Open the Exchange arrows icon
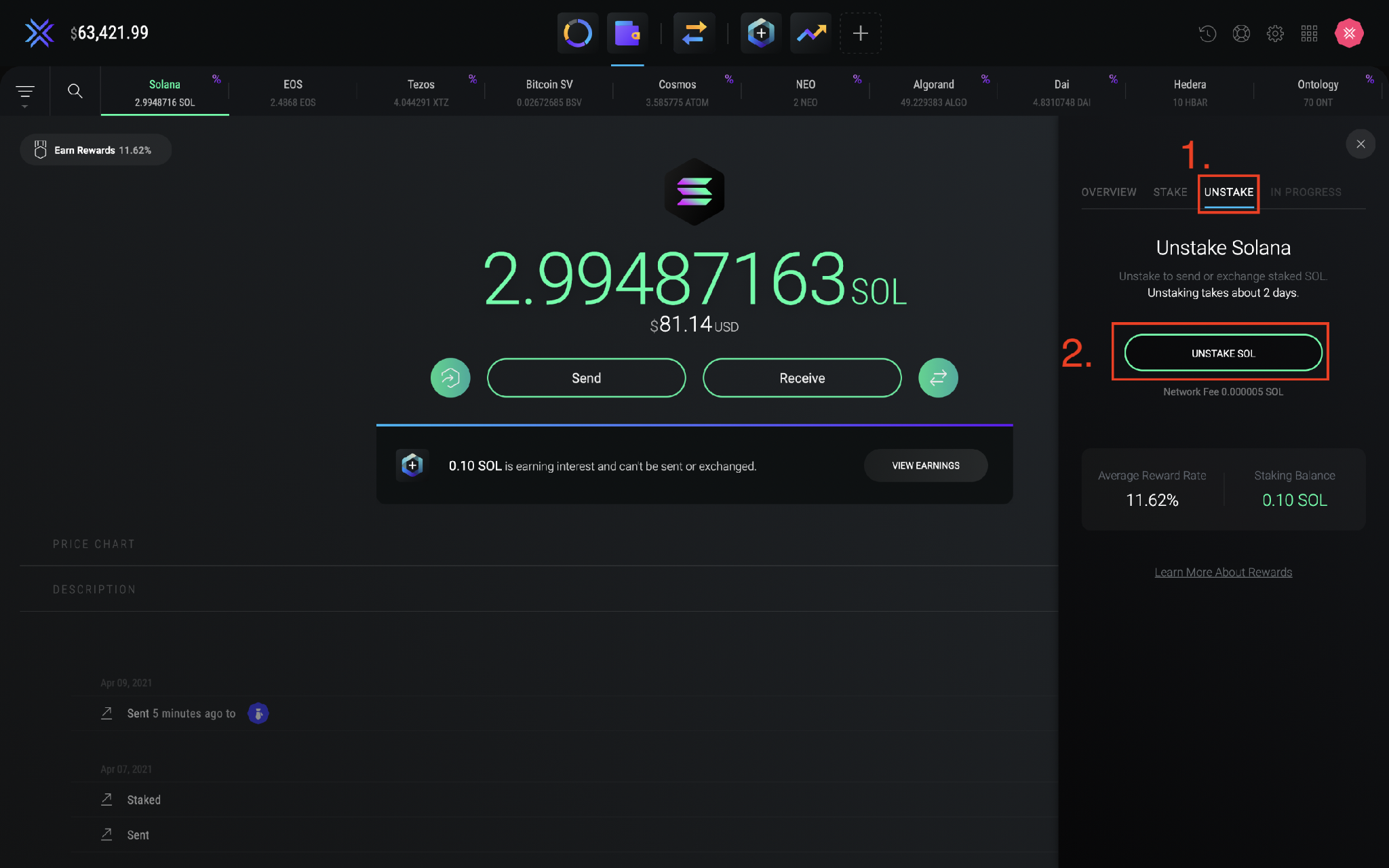 [x=694, y=33]
